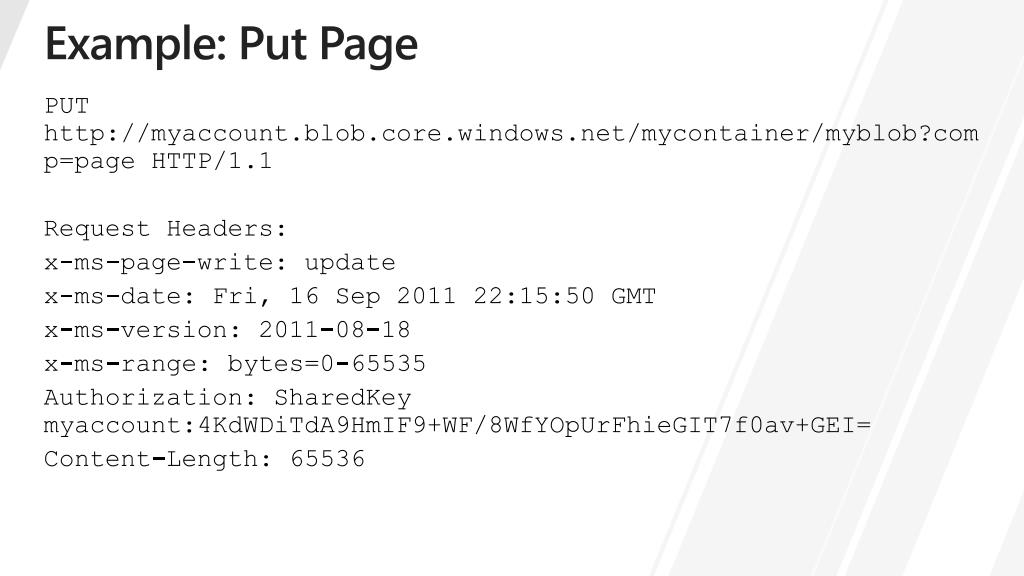Viewport: 1024px width, 576px height.
Task: Select the 'Request Headers:' label
Action: [x=165, y=229]
